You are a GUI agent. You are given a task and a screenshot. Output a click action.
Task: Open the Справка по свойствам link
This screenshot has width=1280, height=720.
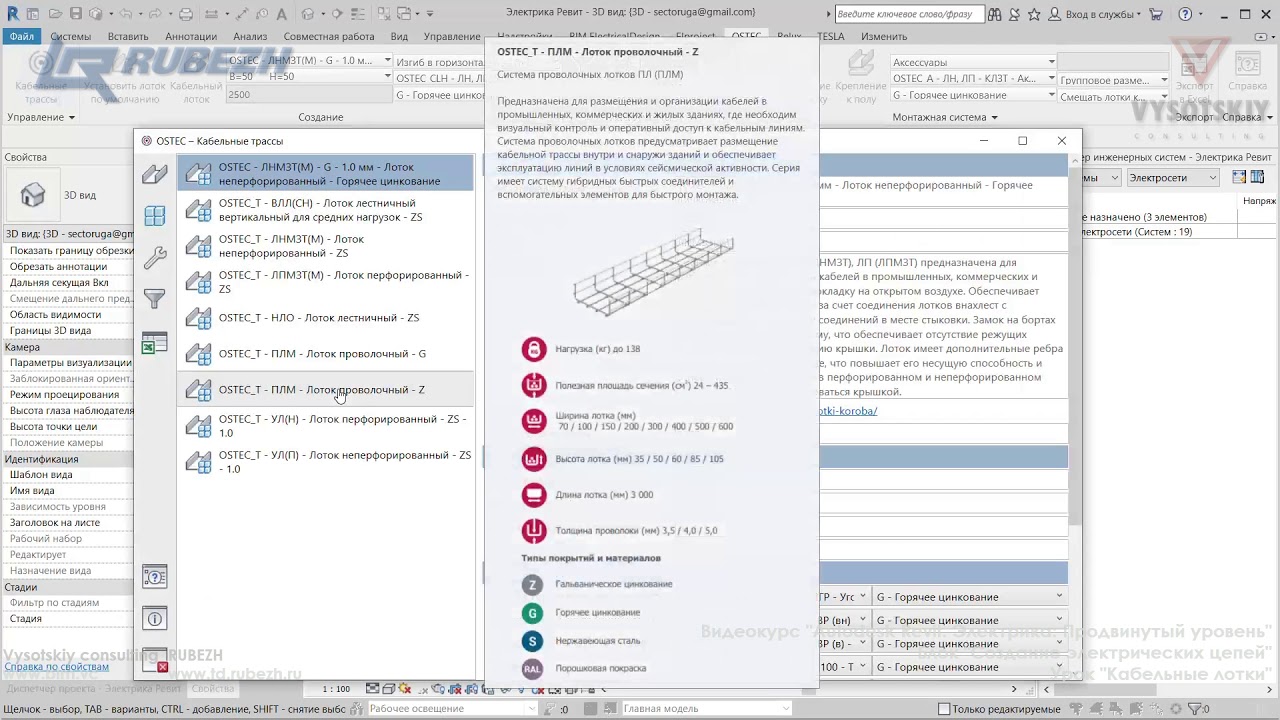[56, 667]
